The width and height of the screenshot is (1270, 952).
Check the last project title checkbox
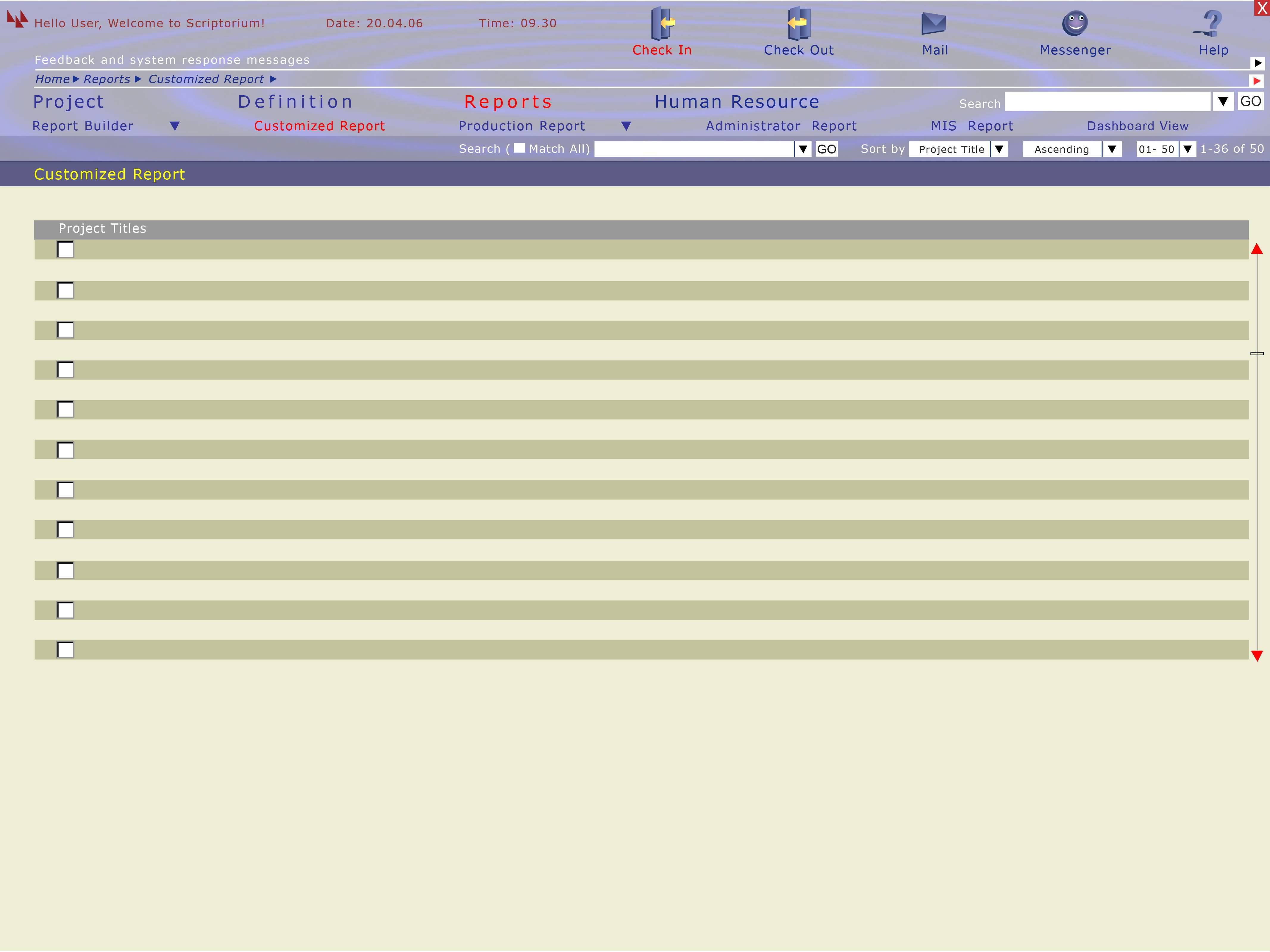pos(65,649)
